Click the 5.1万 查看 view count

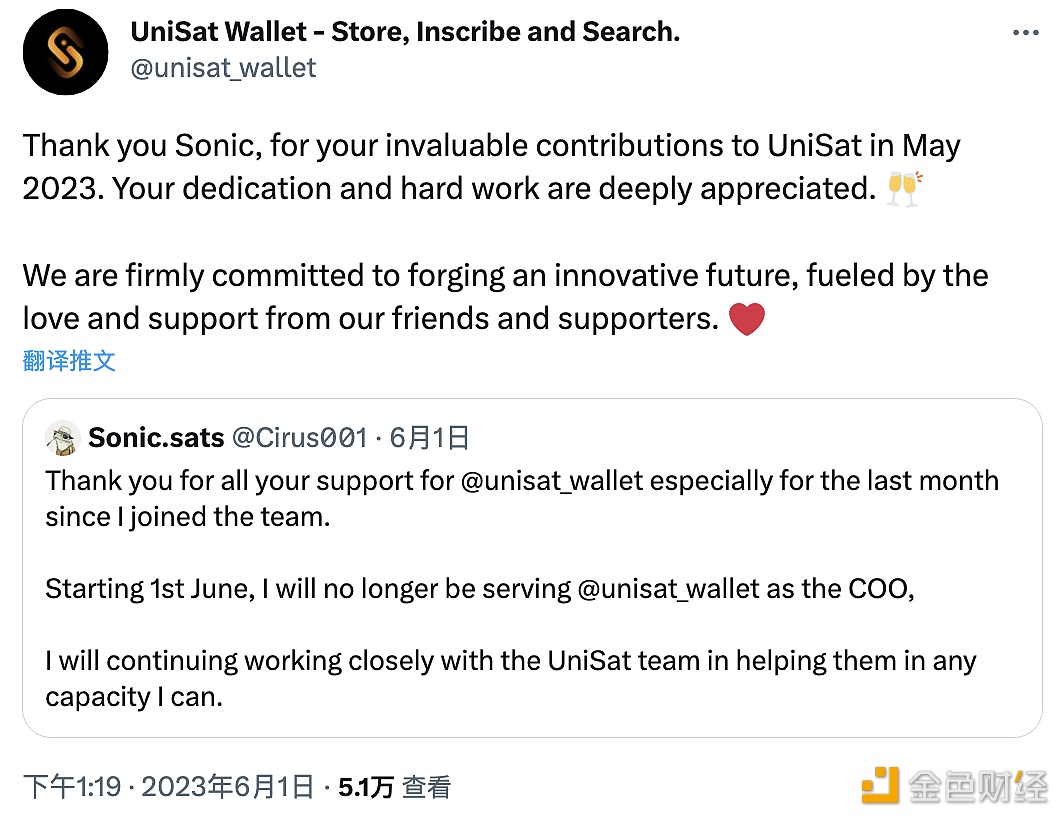394,787
